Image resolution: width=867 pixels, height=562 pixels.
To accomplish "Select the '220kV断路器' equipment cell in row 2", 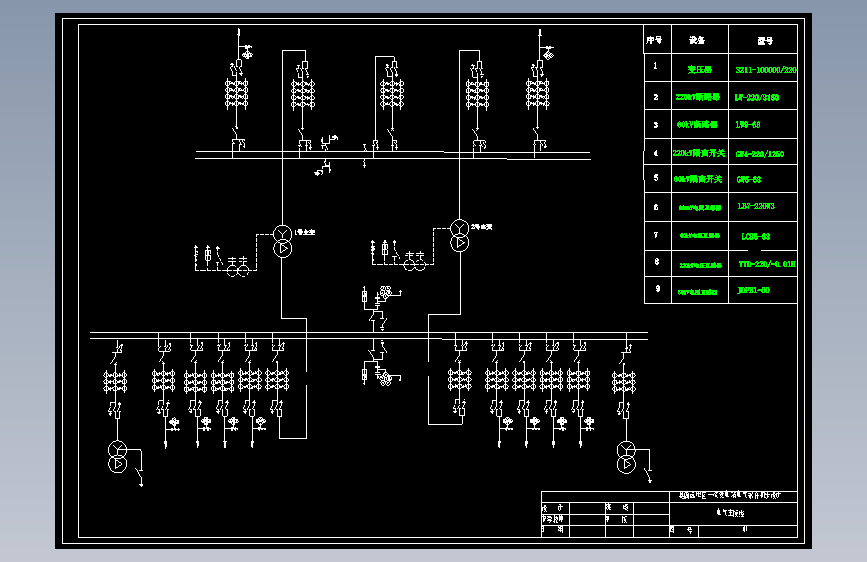I will coord(698,97).
